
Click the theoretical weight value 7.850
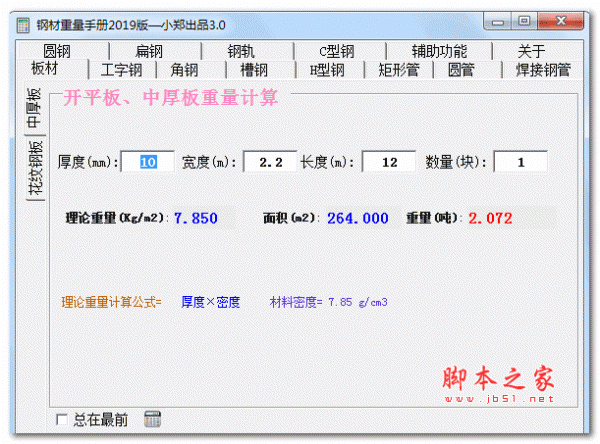tap(196, 218)
